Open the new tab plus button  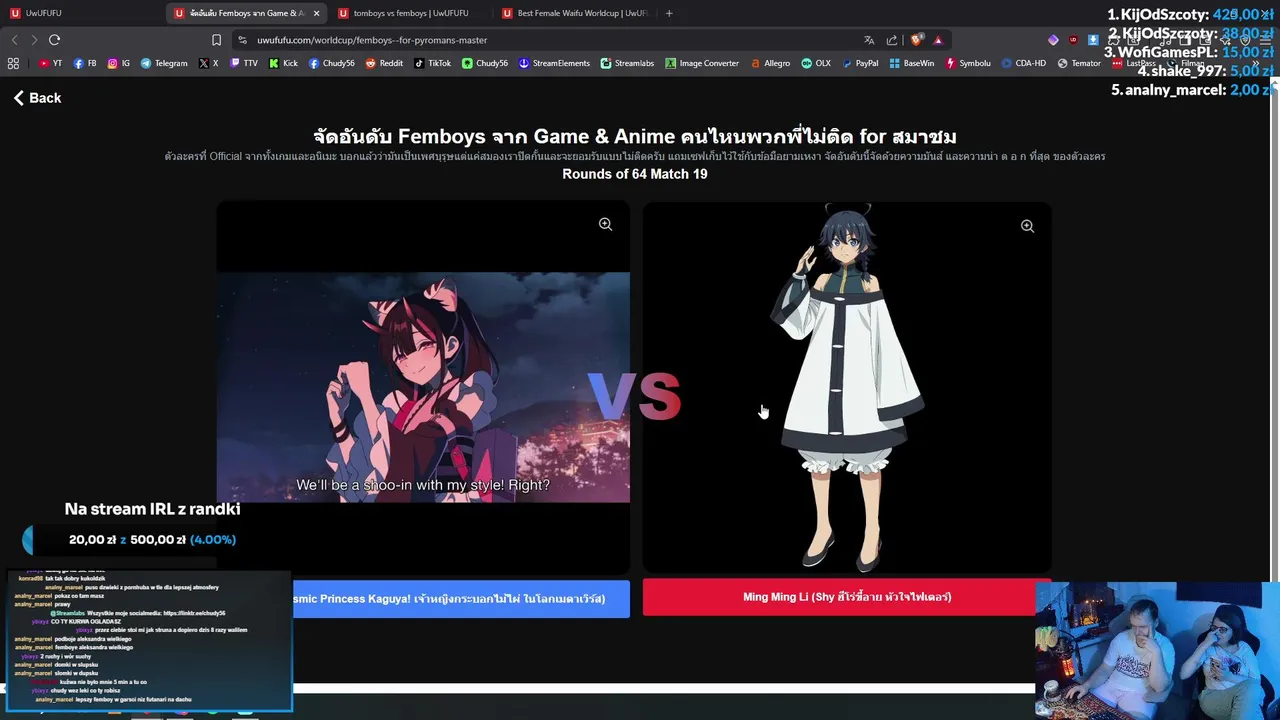point(669,13)
